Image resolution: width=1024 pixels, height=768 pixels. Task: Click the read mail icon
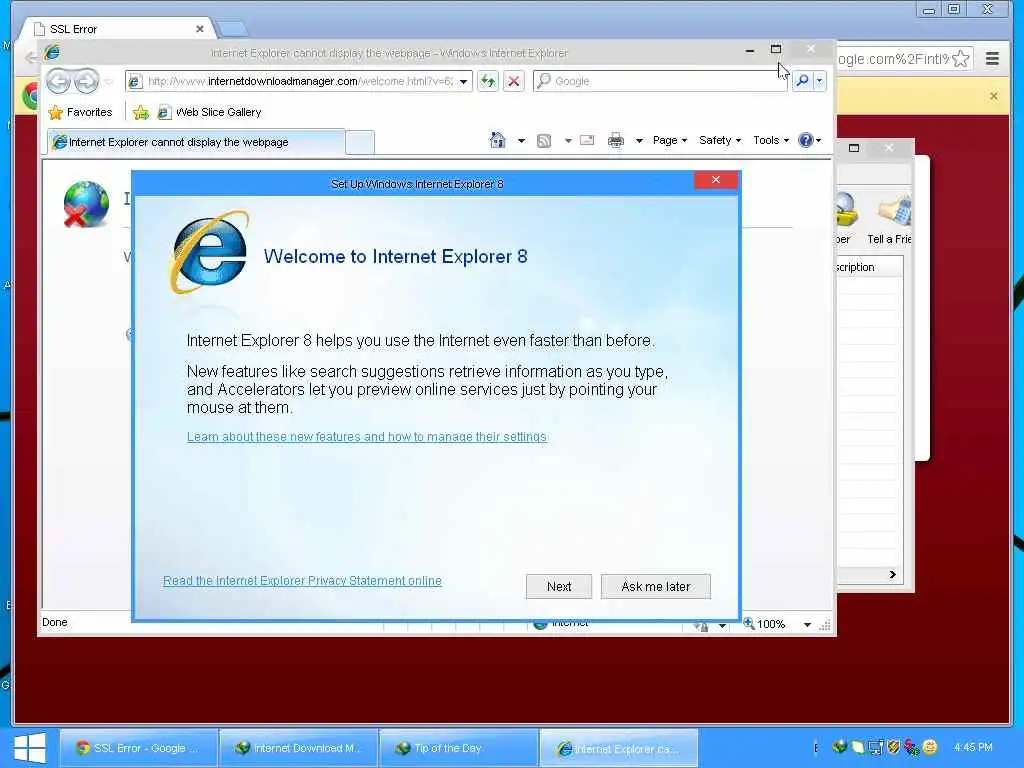(587, 140)
